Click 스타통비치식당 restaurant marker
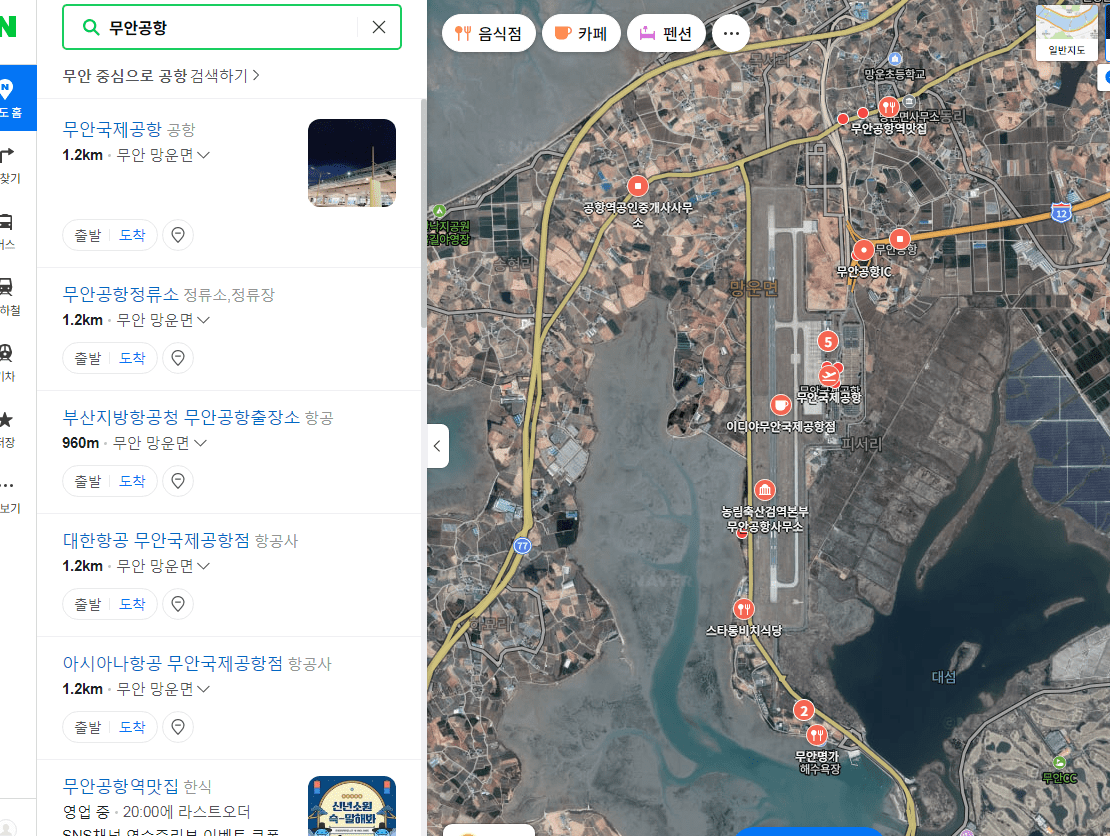This screenshot has width=1110, height=836. click(743, 609)
